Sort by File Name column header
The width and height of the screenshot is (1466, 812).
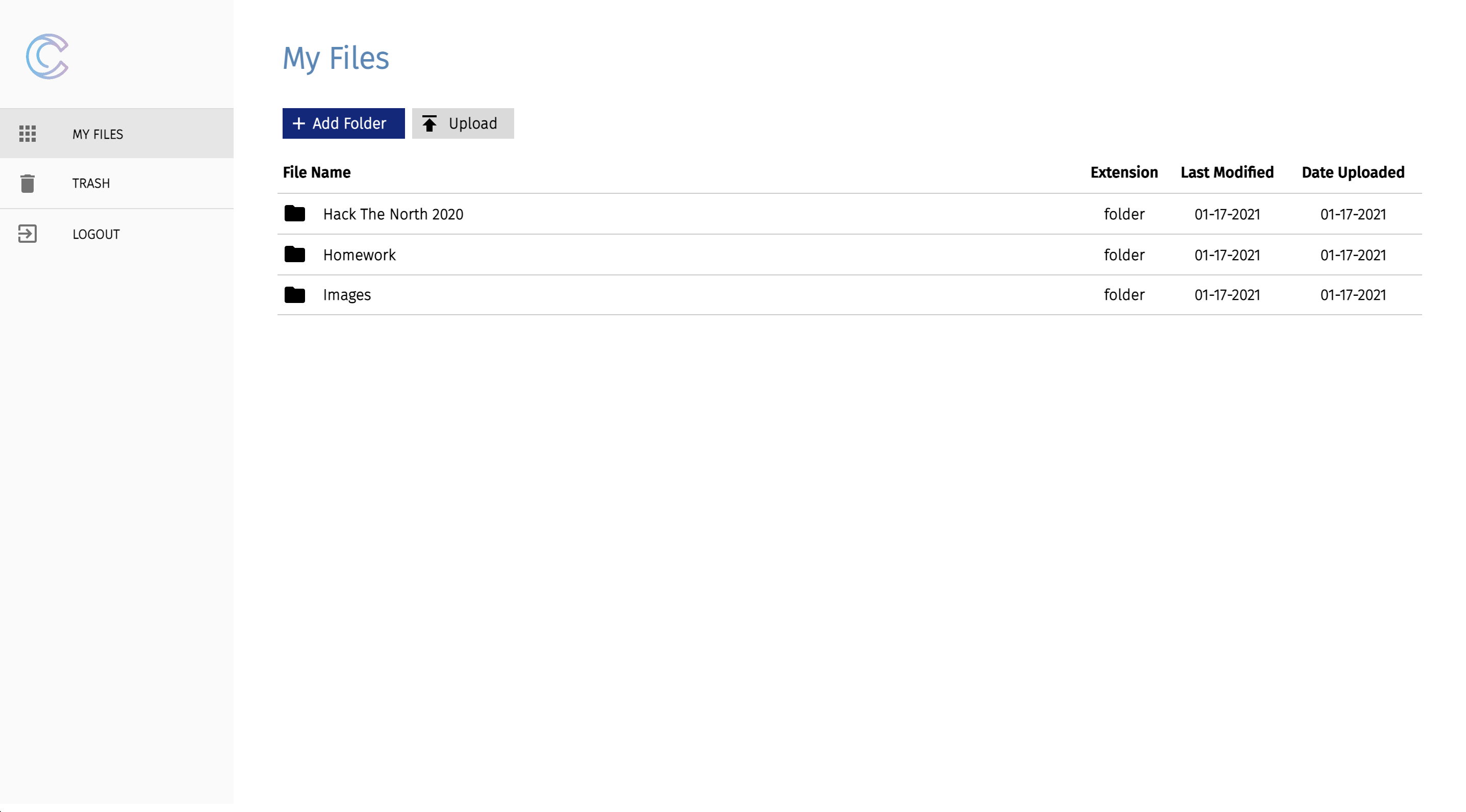pyautogui.click(x=316, y=172)
